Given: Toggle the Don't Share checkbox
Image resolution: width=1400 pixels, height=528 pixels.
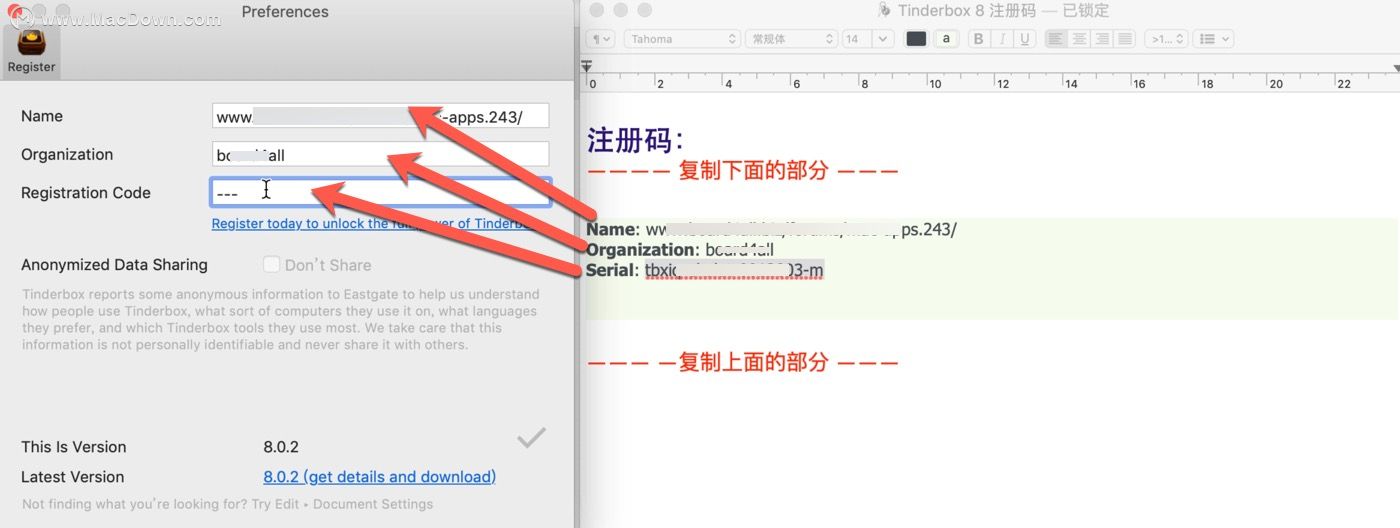Looking at the screenshot, I should [271, 265].
